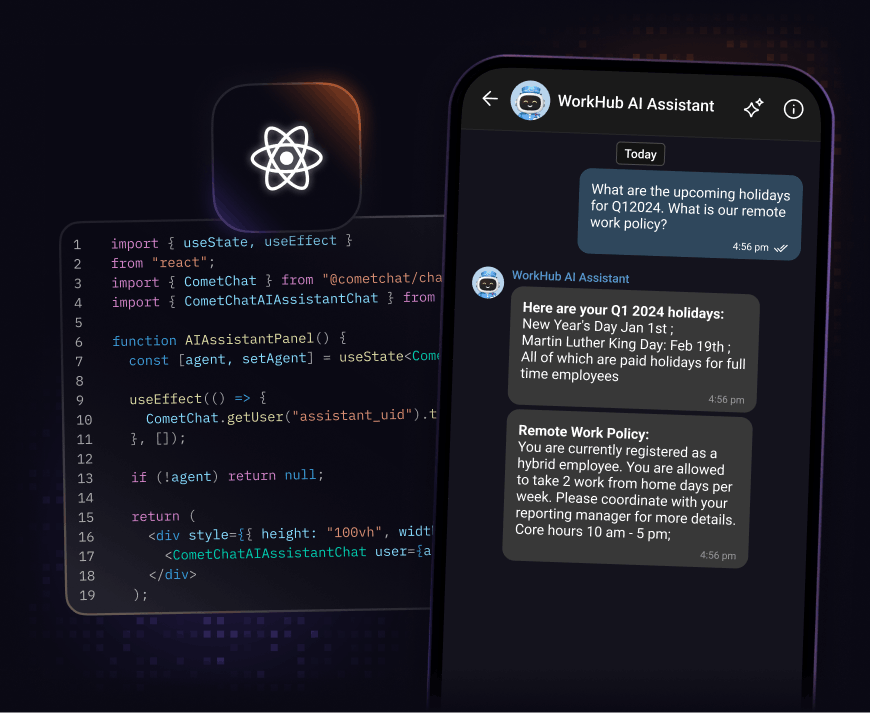Tap the bot avatar beside the holidays message
This screenshot has width=870, height=713.
click(488, 283)
